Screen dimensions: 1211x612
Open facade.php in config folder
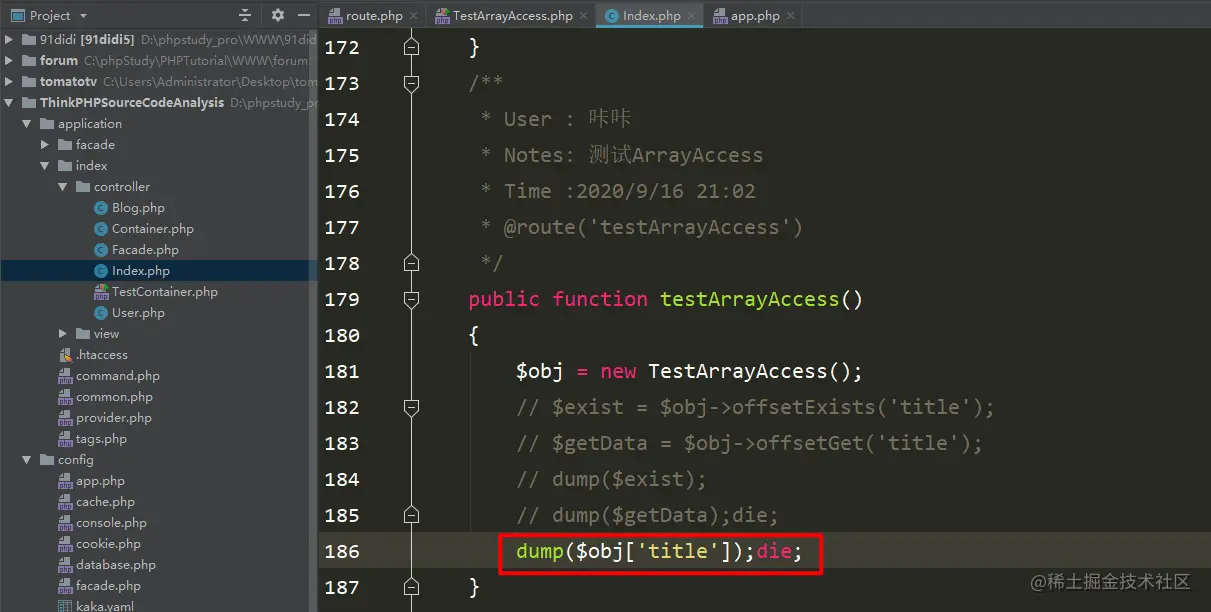pos(108,586)
